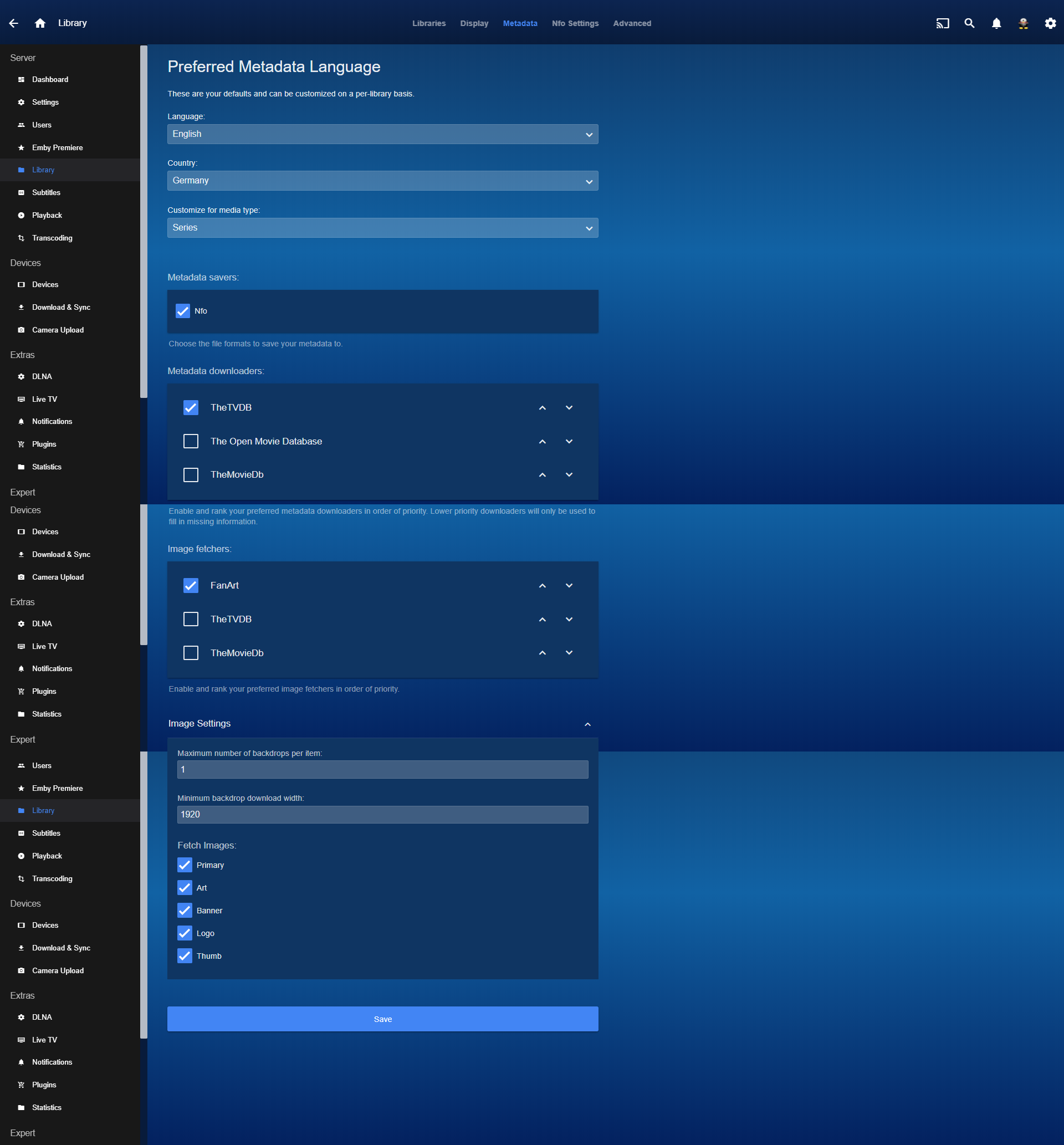
Task: Toggle the Nfo metadata saver checkbox
Action: [182, 311]
